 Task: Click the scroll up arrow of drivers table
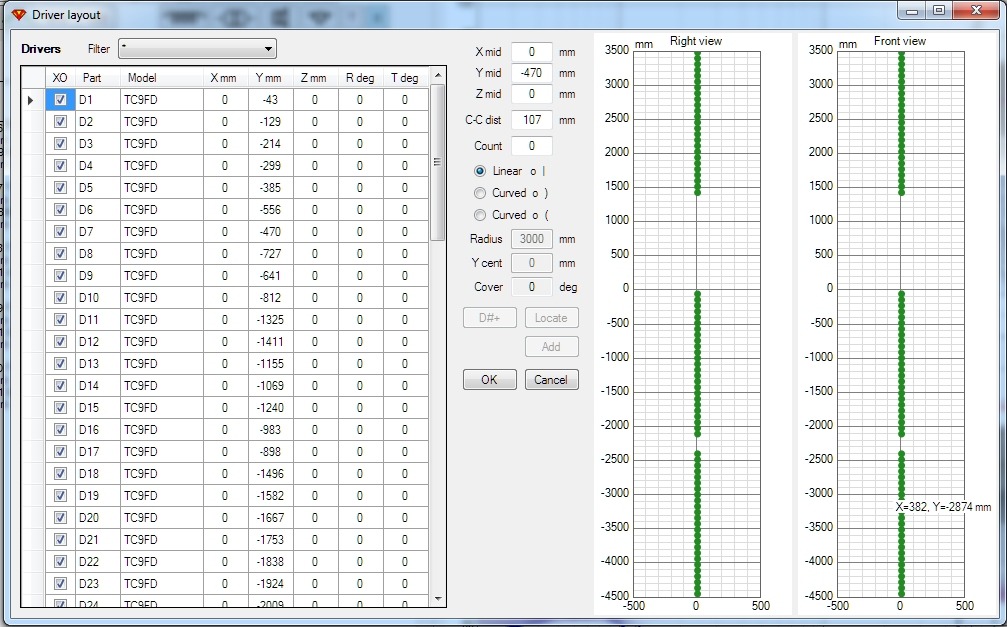pyautogui.click(x=438, y=75)
